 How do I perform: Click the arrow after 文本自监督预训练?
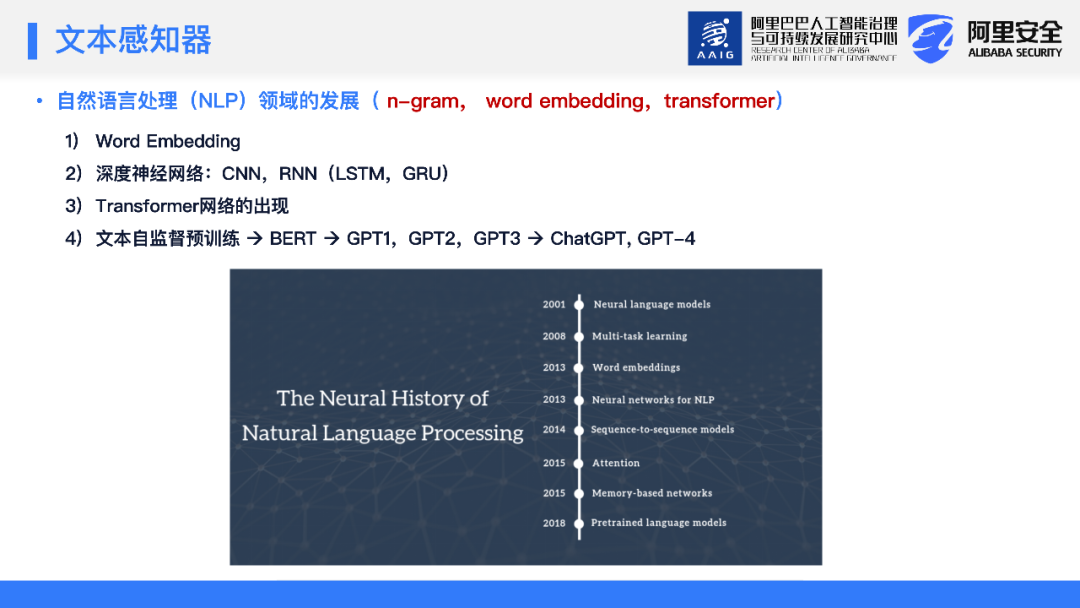pos(254,239)
